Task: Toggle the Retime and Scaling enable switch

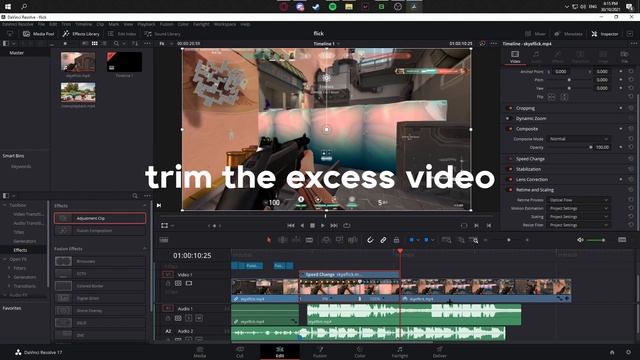Action: (x=510, y=190)
